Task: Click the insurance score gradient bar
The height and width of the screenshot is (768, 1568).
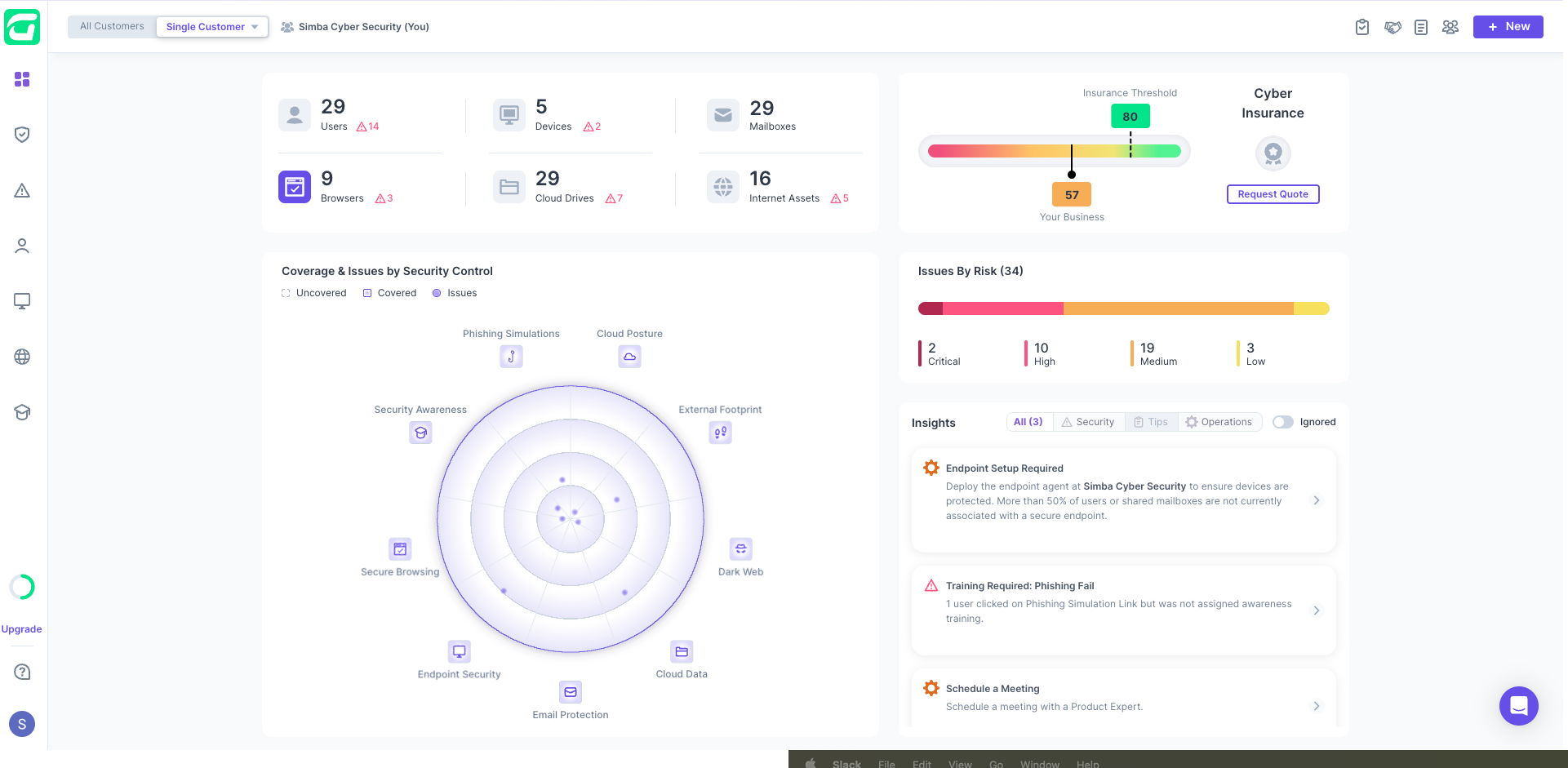Action: click(1054, 151)
